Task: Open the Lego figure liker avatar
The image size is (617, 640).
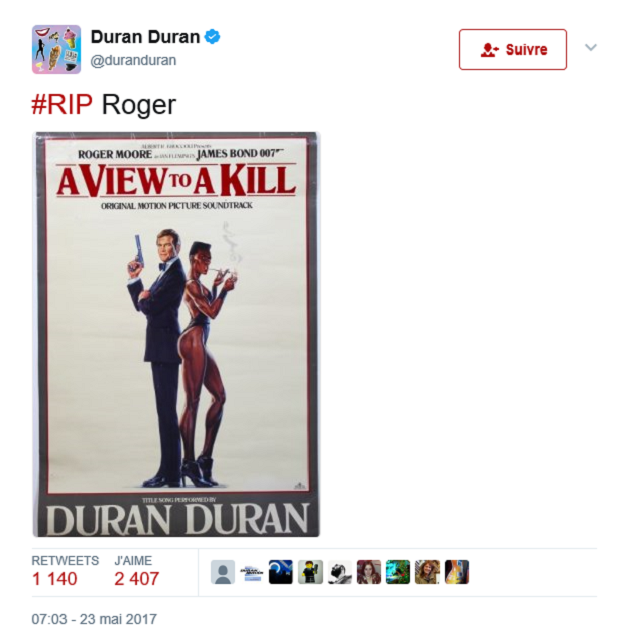Action: click(310, 572)
